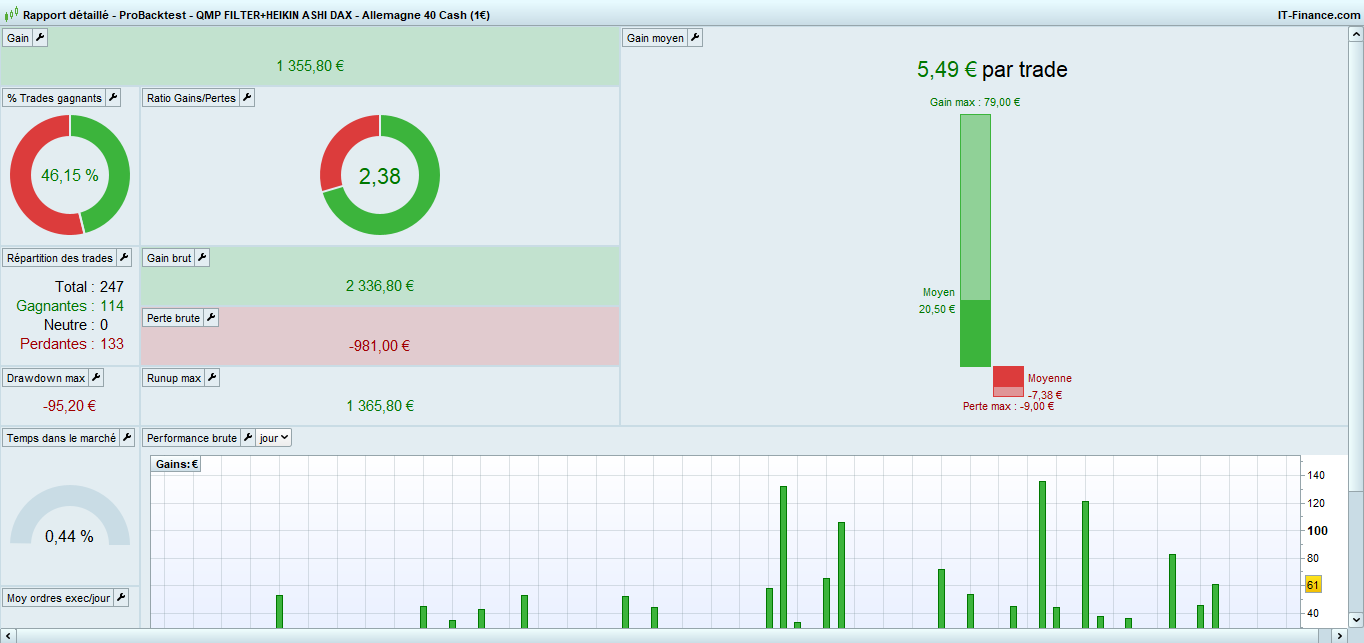1364x643 pixels.
Task: Click the Ratio Gains/Pertes label
Action: [x=191, y=98]
